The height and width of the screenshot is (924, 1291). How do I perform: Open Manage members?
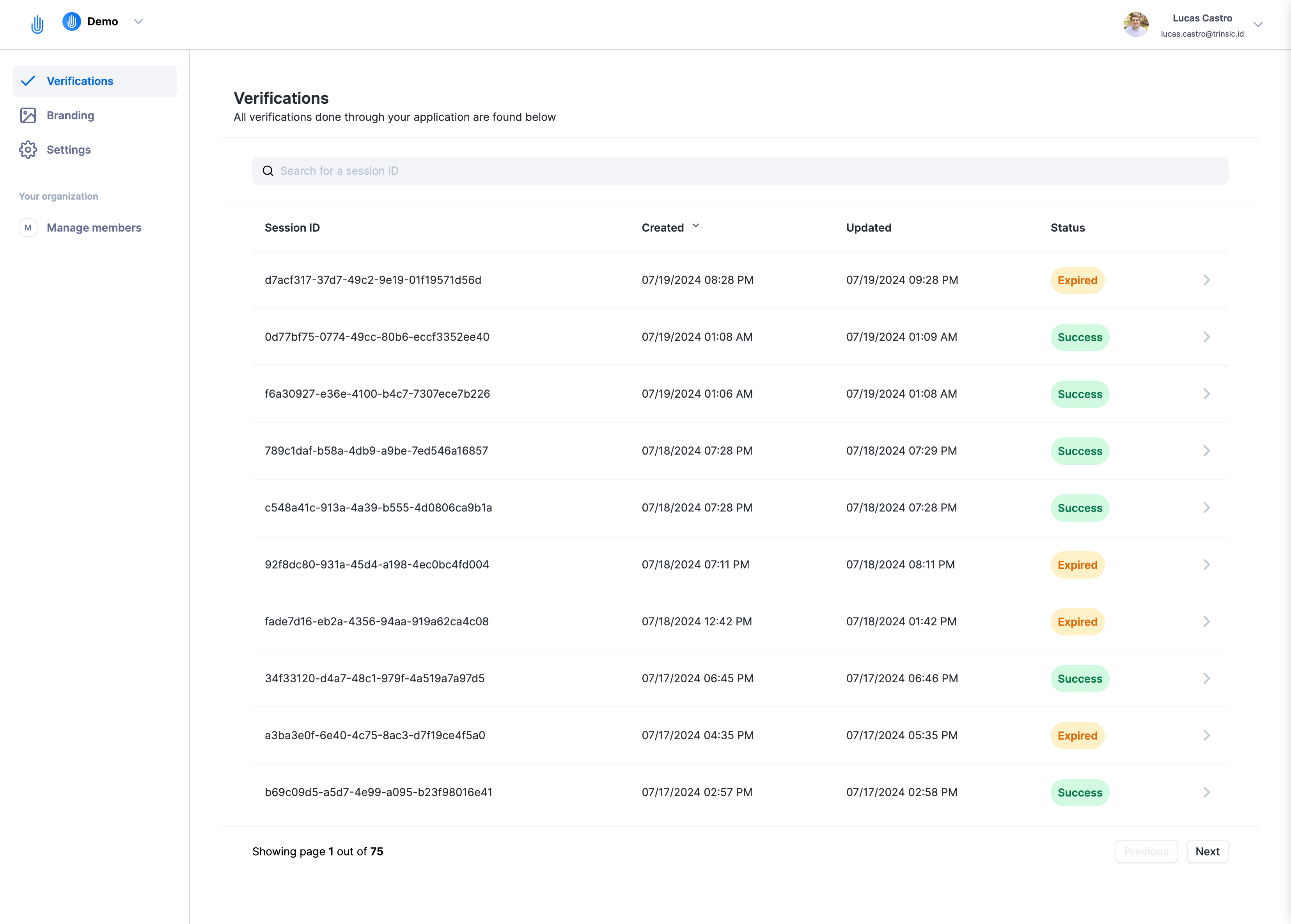click(x=94, y=228)
